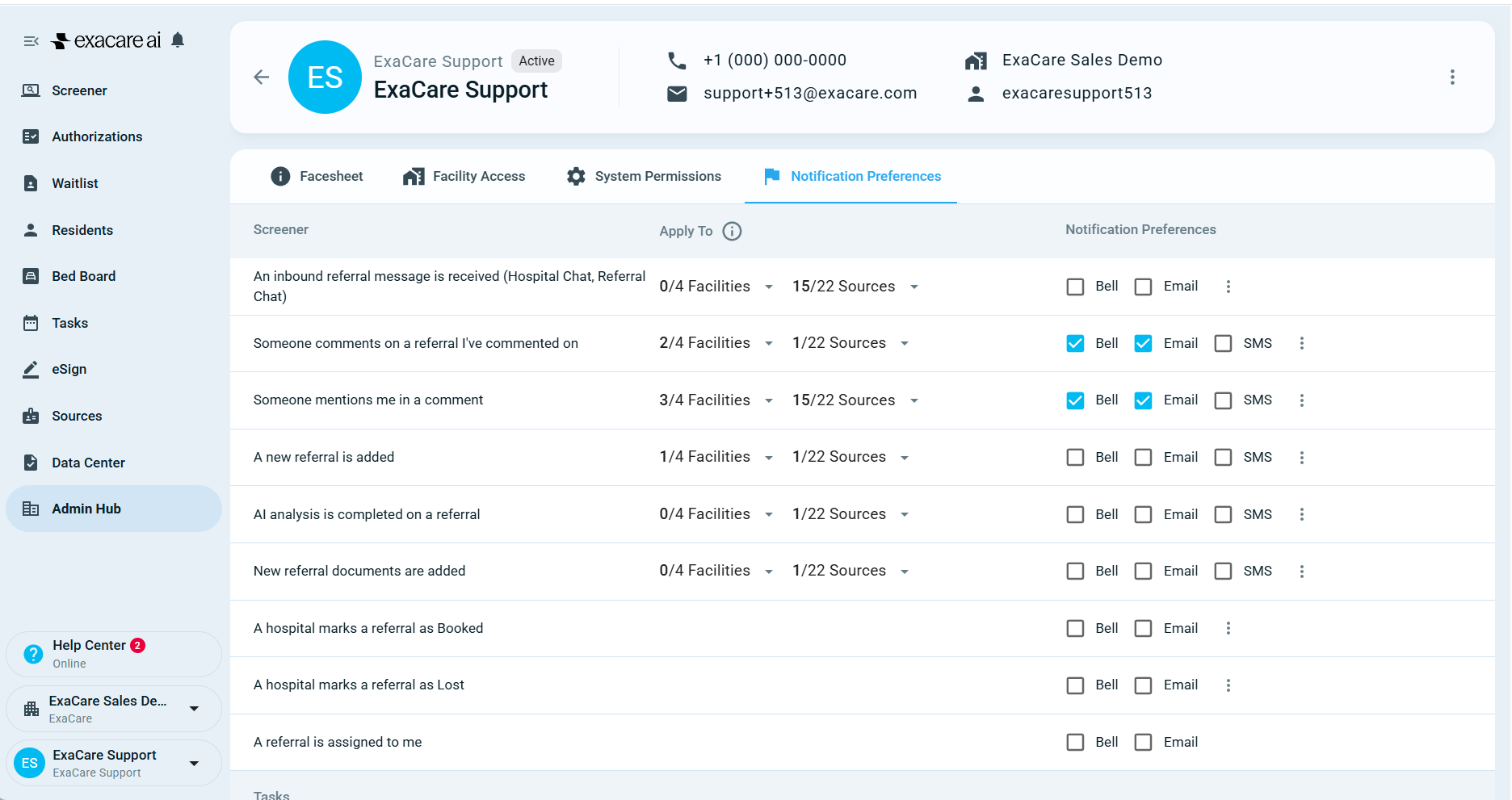Open more options for 'referral as Lost' row

pos(1228,685)
